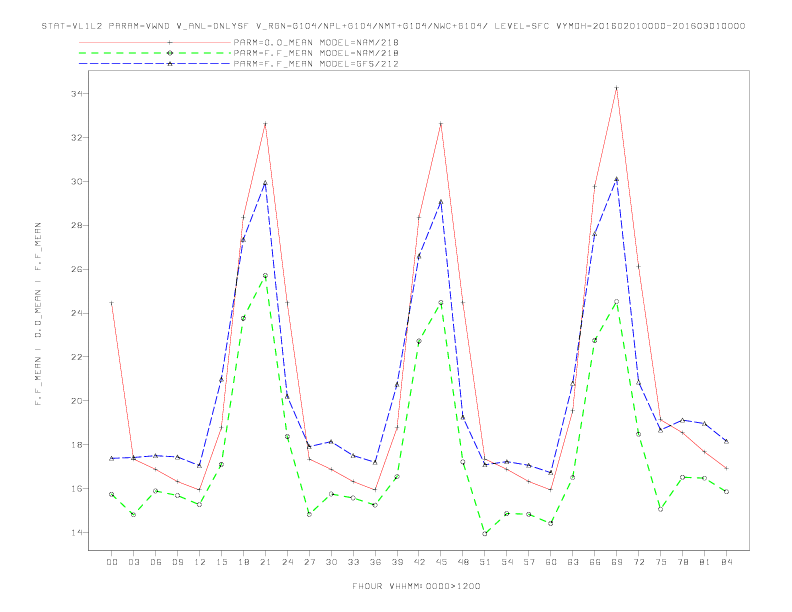Click x-axis tick label 12
Screen dimensions: 792x612
coord(200,562)
